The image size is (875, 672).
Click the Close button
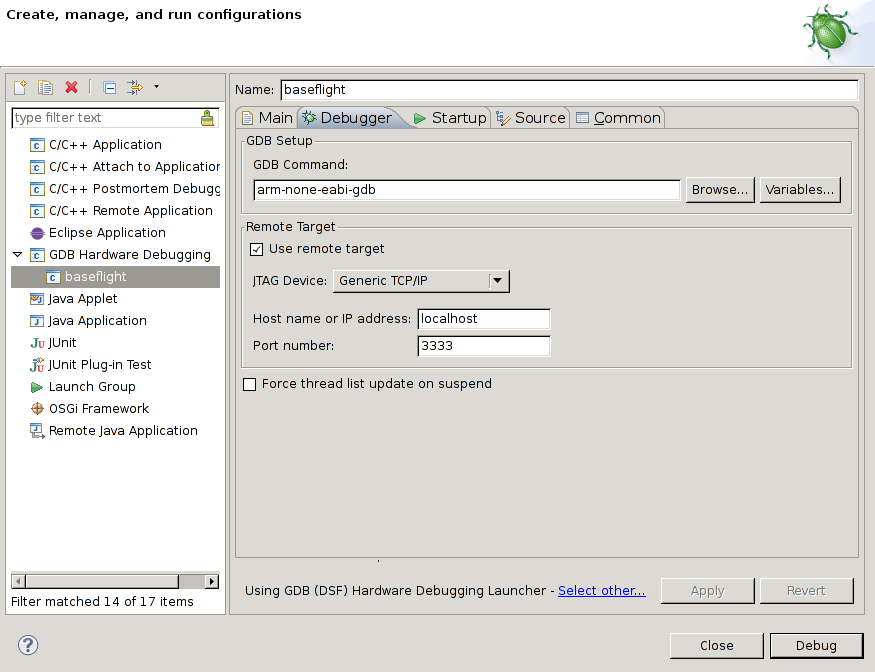click(x=717, y=646)
